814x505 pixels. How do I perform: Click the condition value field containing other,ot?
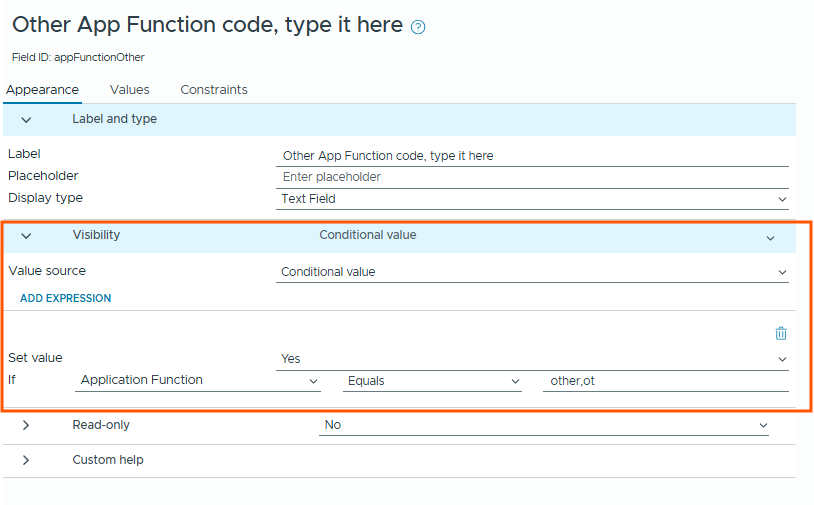(x=665, y=381)
